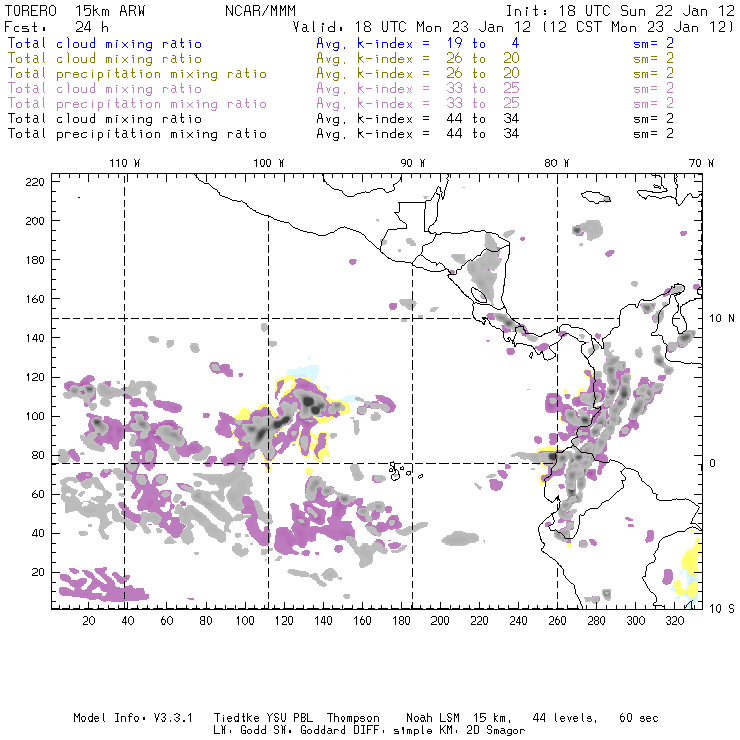Click the 'Fcst: 24 h' forecast label
The width and height of the screenshot is (740, 740).
point(56,27)
